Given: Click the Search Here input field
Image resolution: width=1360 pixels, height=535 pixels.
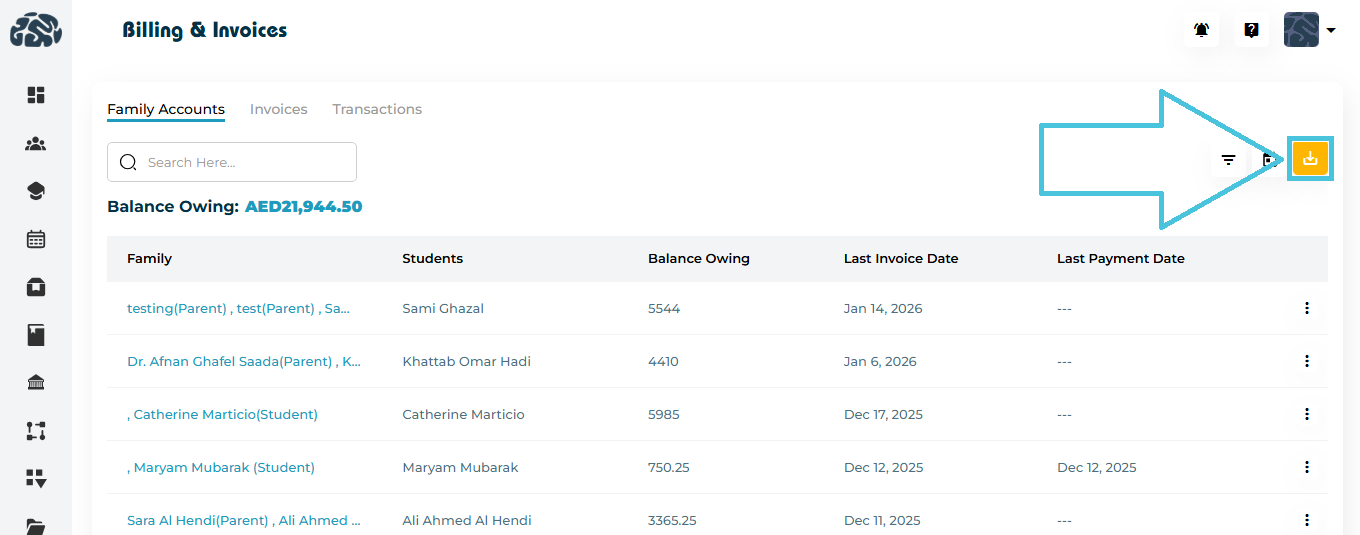Looking at the screenshot, I should (245, 162).
